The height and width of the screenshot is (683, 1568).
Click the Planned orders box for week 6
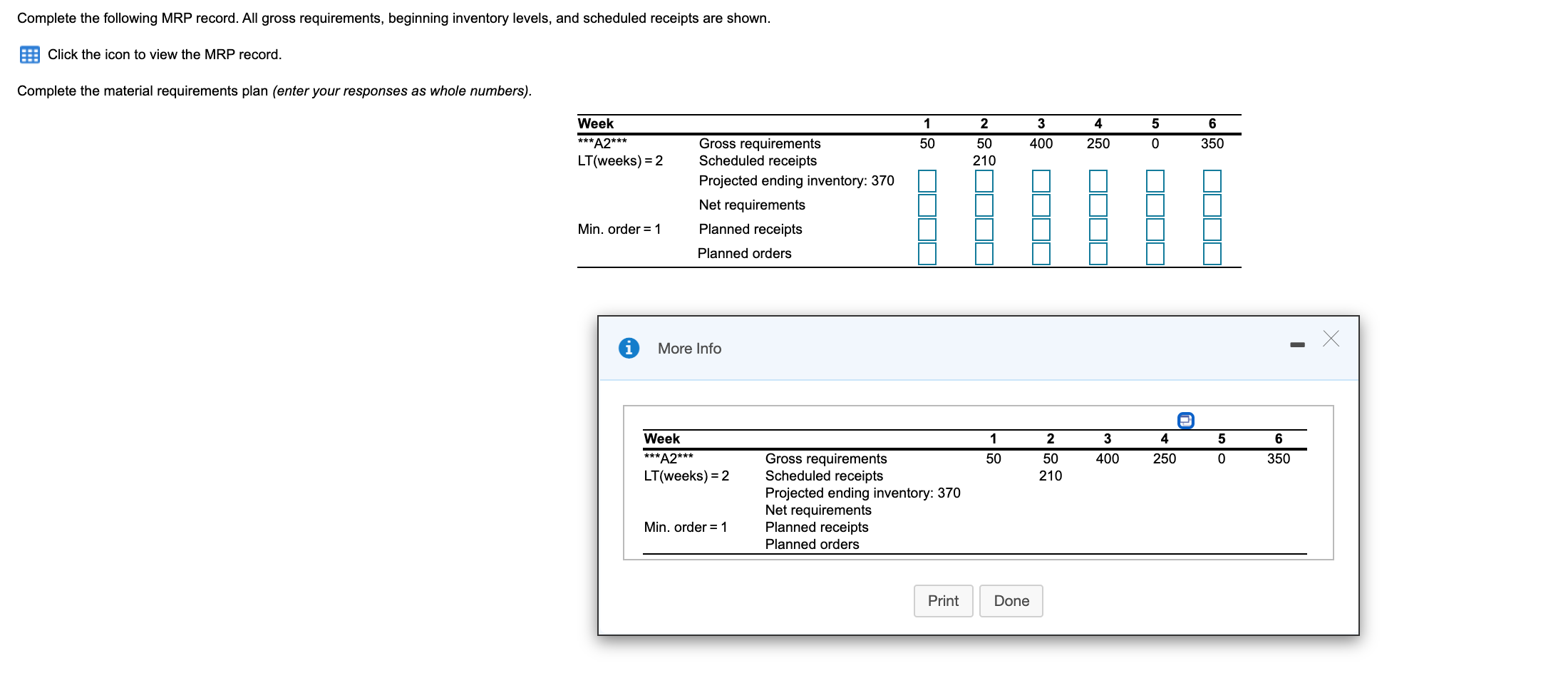[x=1212, y=254]
